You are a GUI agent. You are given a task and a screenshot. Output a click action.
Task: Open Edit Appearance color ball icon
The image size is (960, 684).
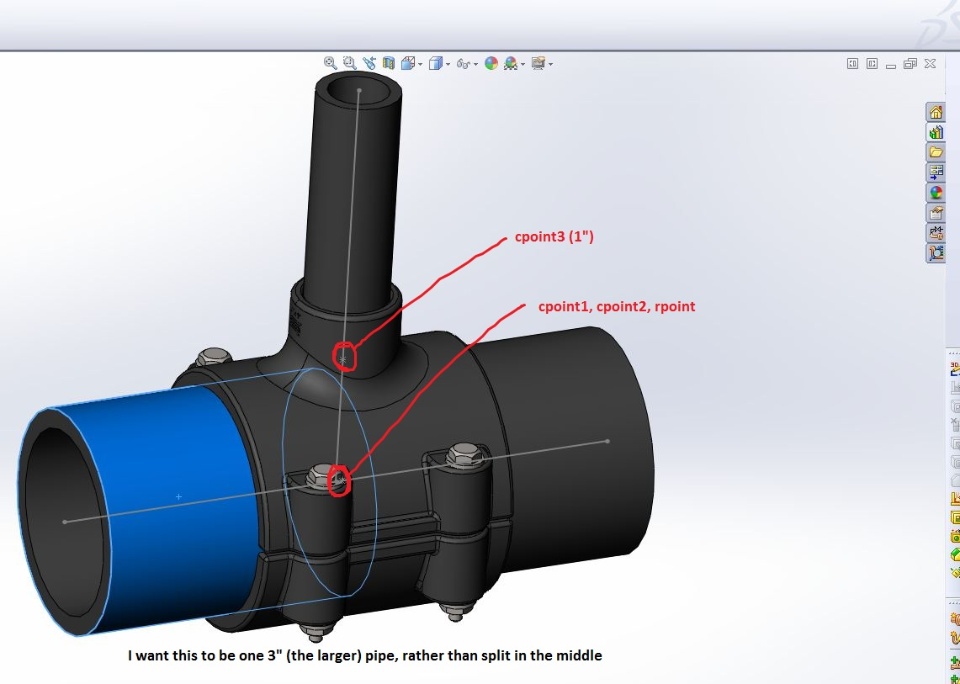pyautogui.click(x=491, y=63)
